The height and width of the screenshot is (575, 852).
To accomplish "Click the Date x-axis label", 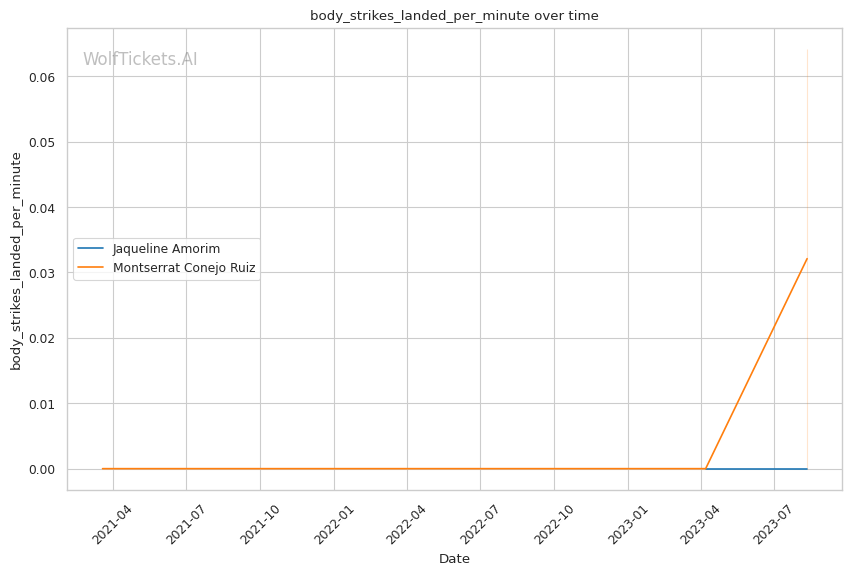I will [x=454, y=559].
